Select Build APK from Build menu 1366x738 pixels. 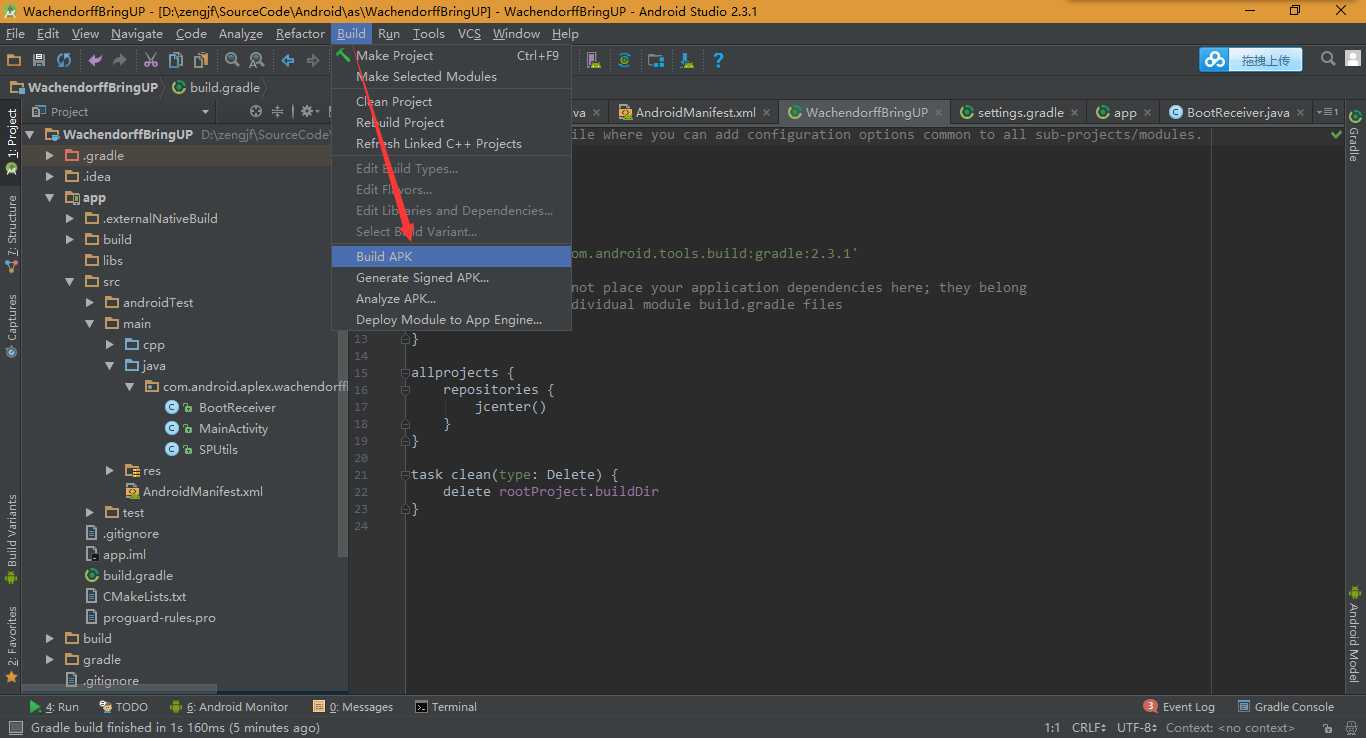click(451, 256)
